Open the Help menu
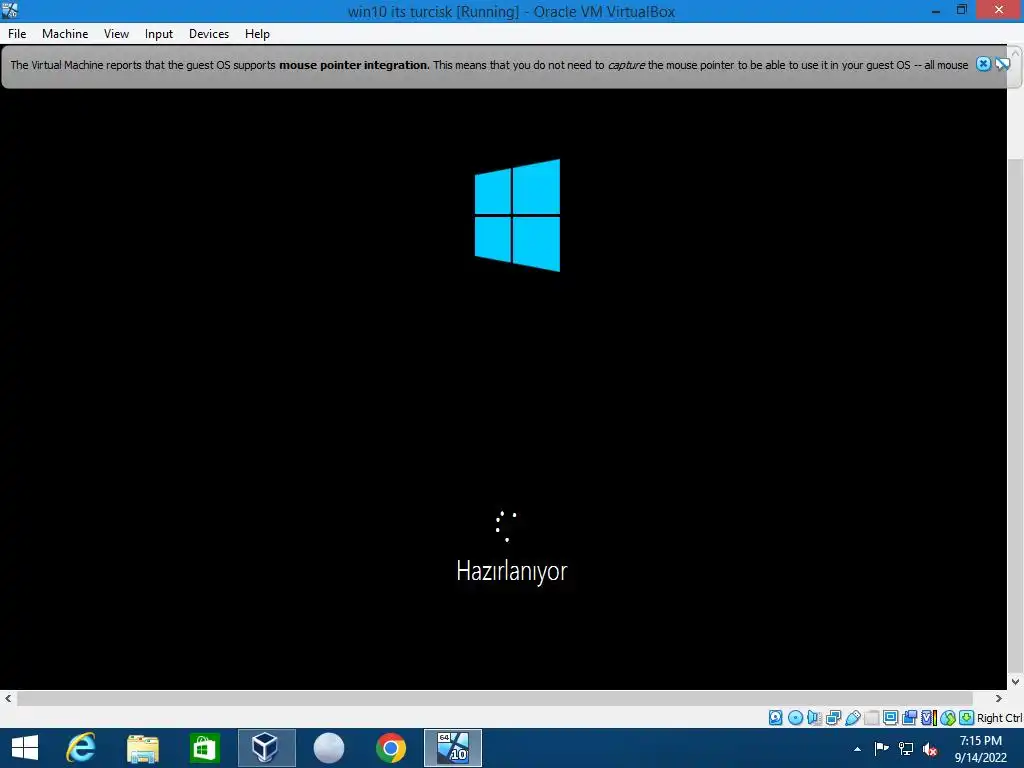The image size is (1024, 768). [257, 34]
